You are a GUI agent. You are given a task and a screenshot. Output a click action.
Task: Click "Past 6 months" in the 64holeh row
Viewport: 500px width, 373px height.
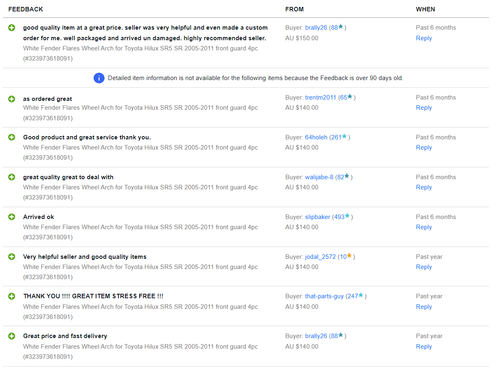tap(436, 137)
